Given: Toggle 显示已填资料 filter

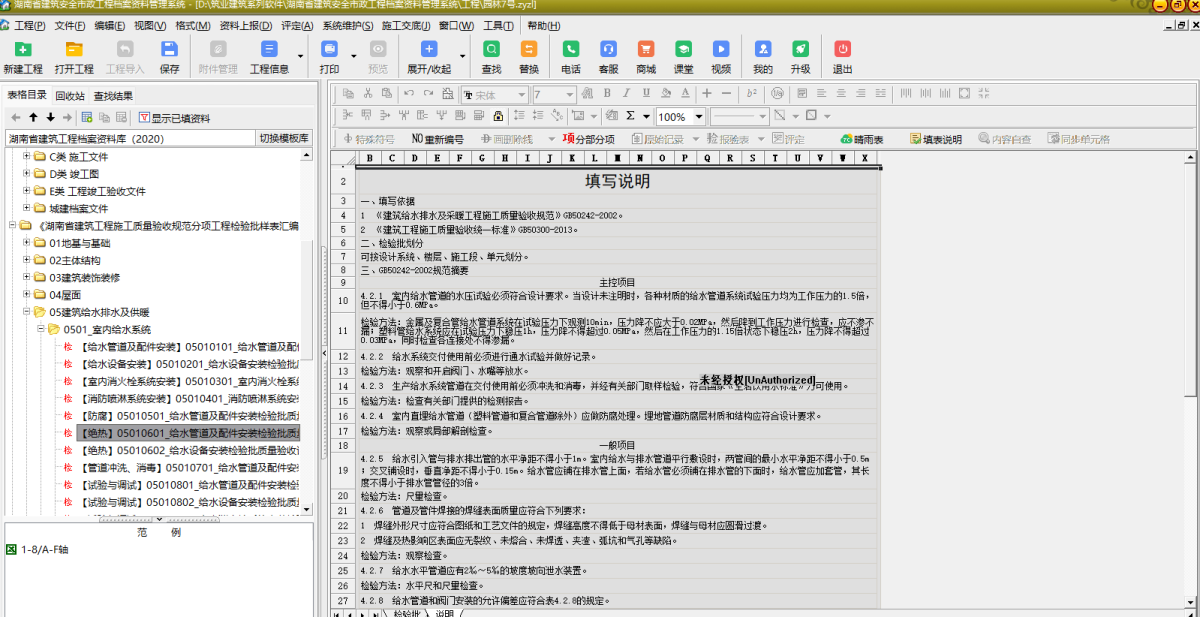Looking at the screenshot, I should click(175, 118).
